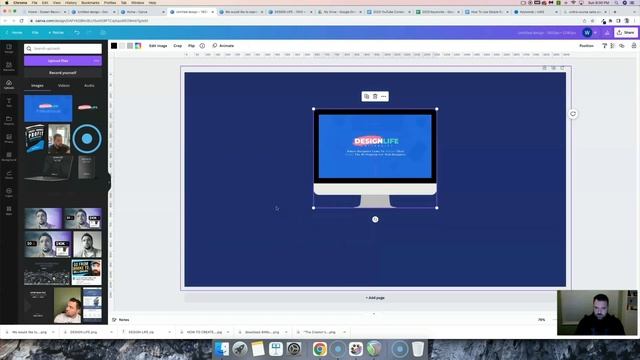Select the blue circle upload thumbnail
640x360 pixels.
pos(87,139)
